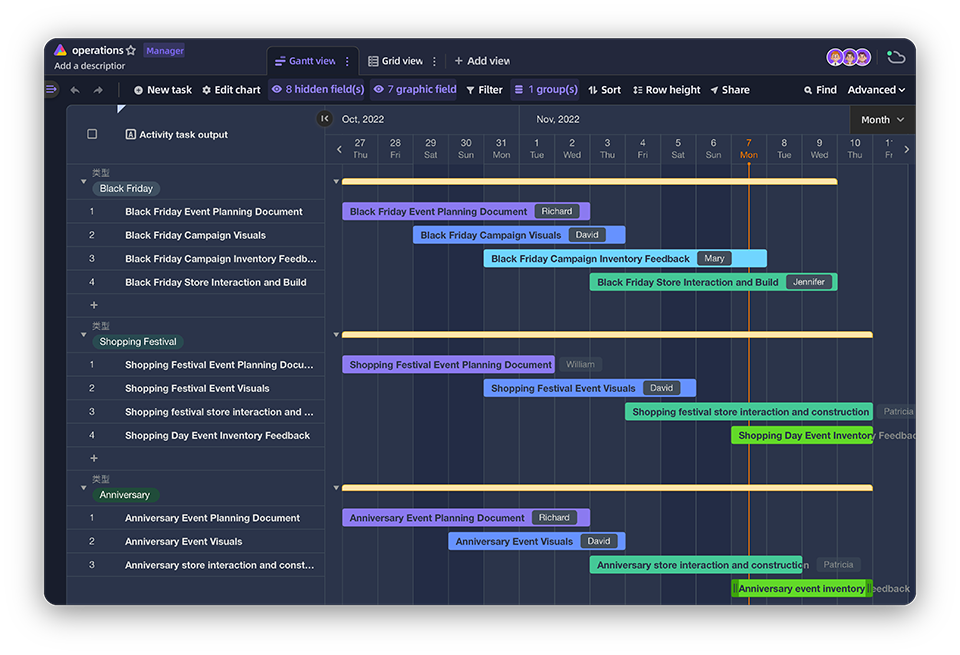The height and width of the screenshot is (655, 960).
Task: Click the redo arrow icon
Action: [x=98, y=90]
